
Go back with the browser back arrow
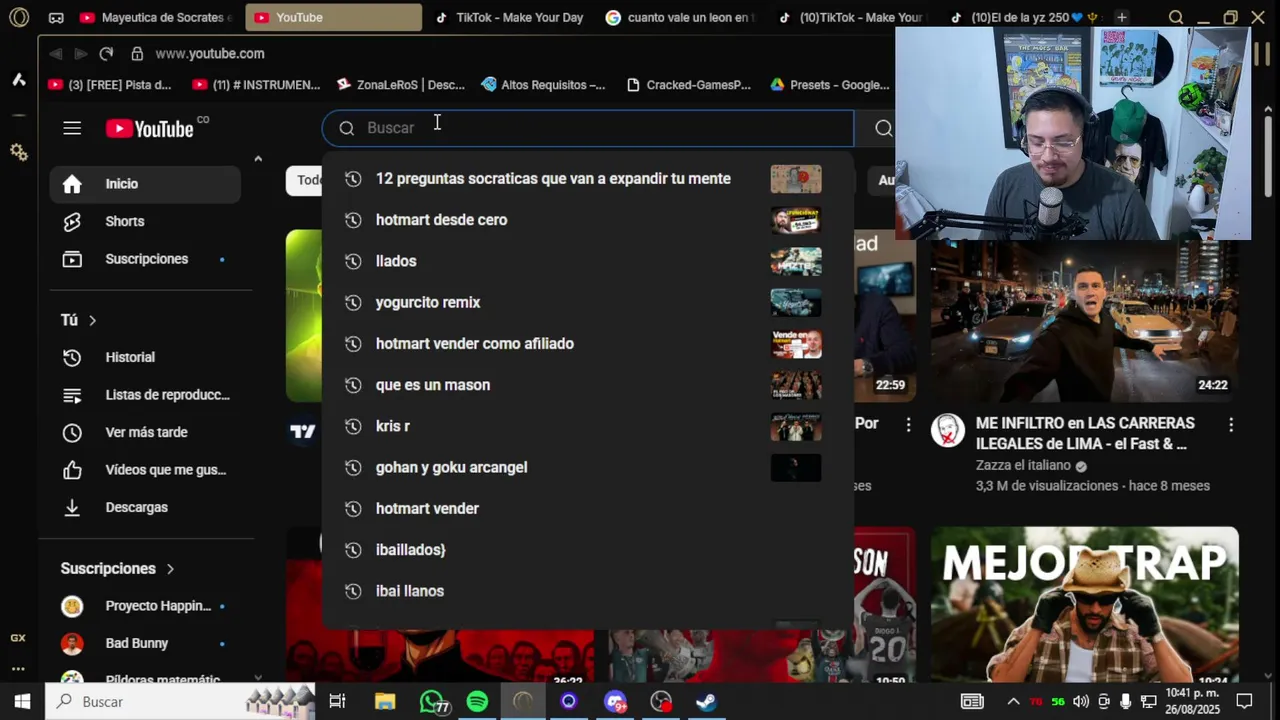click(x=55, y=54)
